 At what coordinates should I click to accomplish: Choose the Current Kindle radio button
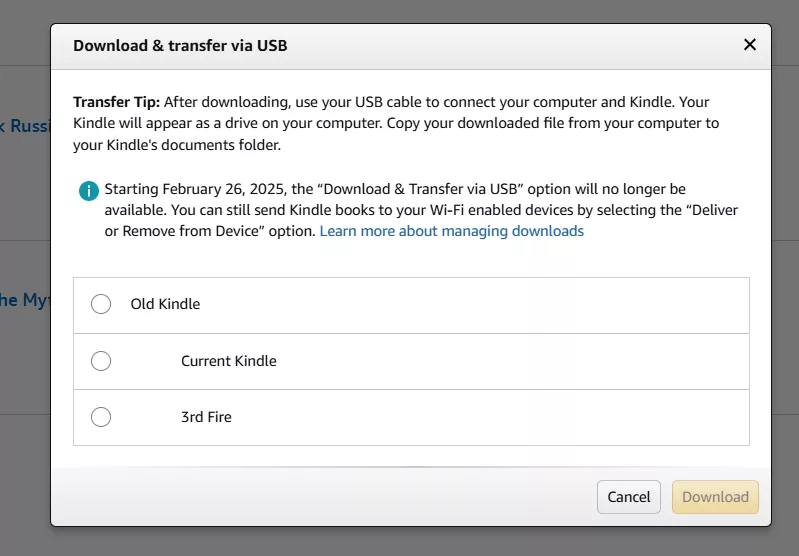(101, 361)
